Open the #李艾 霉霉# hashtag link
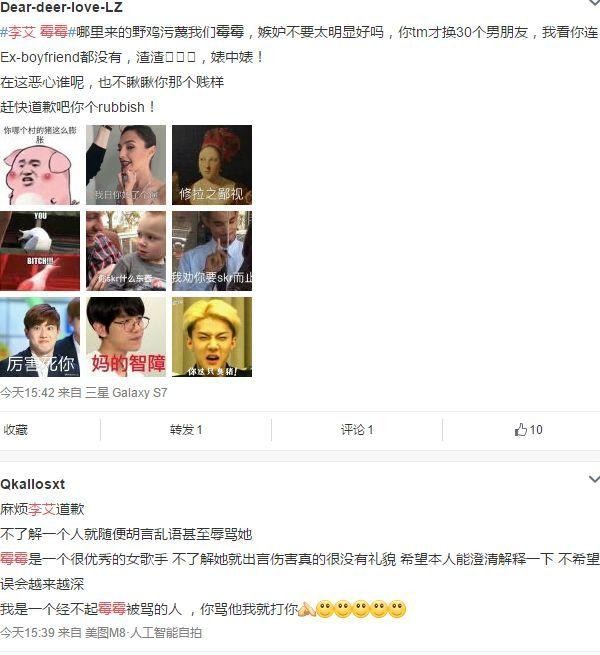 [x=38, y=32]
